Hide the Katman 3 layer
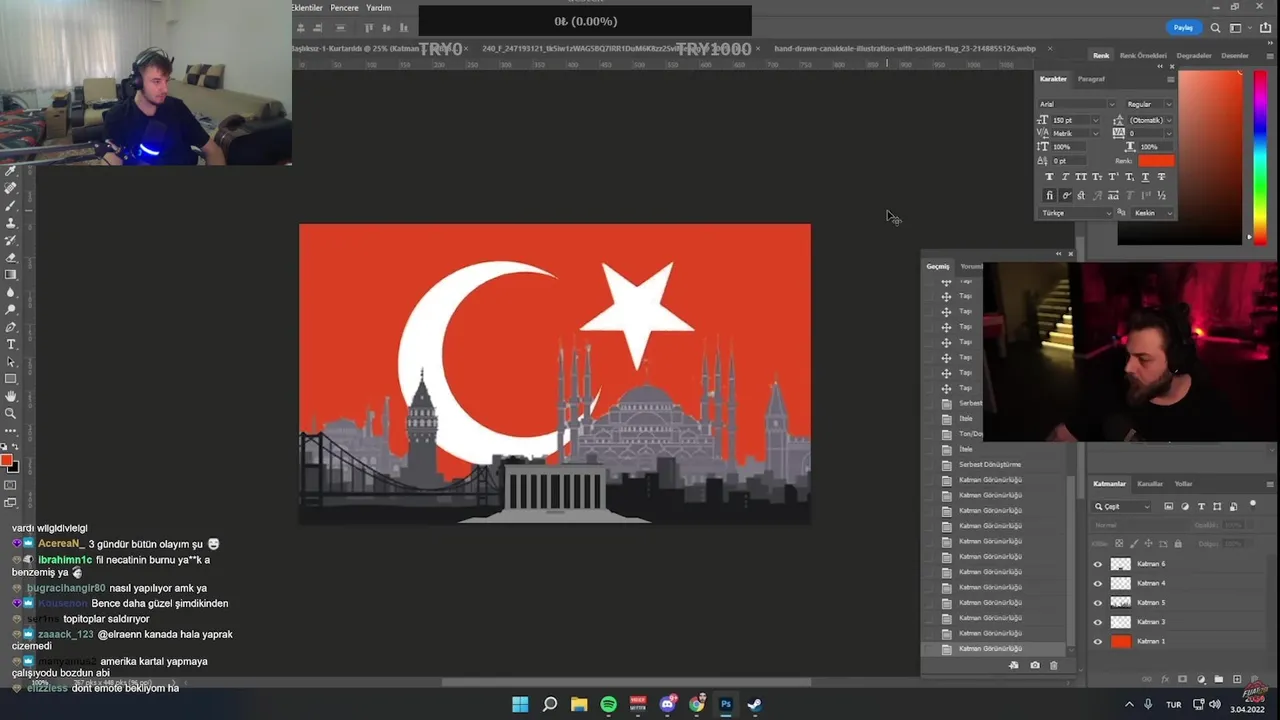Image resolution: width=1280 pixels, height=720 pixels. click(1098, 622)
